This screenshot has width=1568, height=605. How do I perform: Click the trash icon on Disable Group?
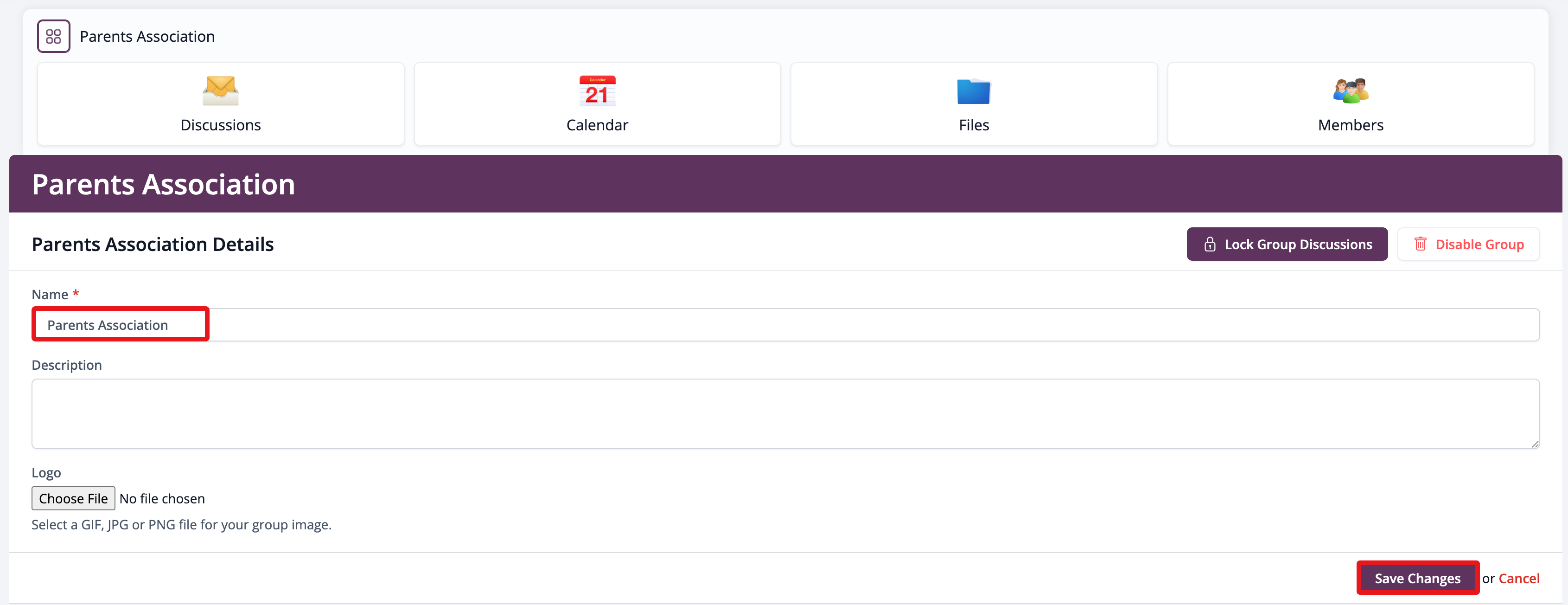(x=1420, y=245)
